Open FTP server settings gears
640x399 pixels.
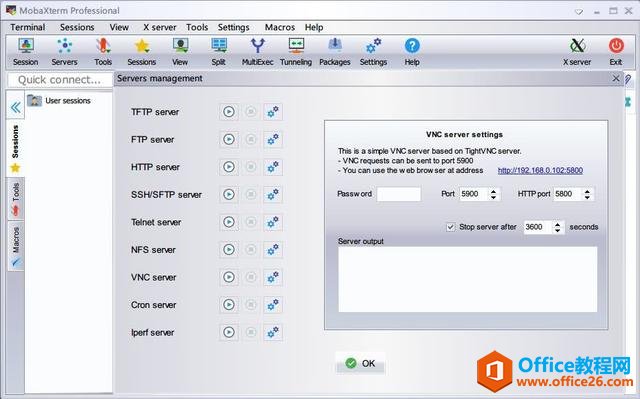[x=273, y=140]
